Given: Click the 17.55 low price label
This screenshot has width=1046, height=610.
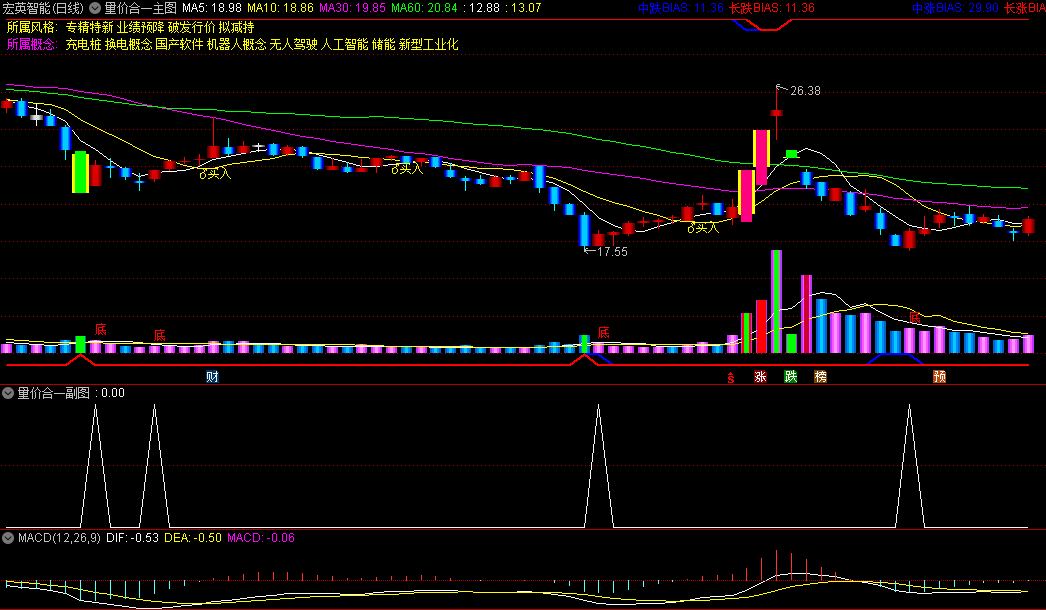Looking at the screenshot, I should click(612, 252).
